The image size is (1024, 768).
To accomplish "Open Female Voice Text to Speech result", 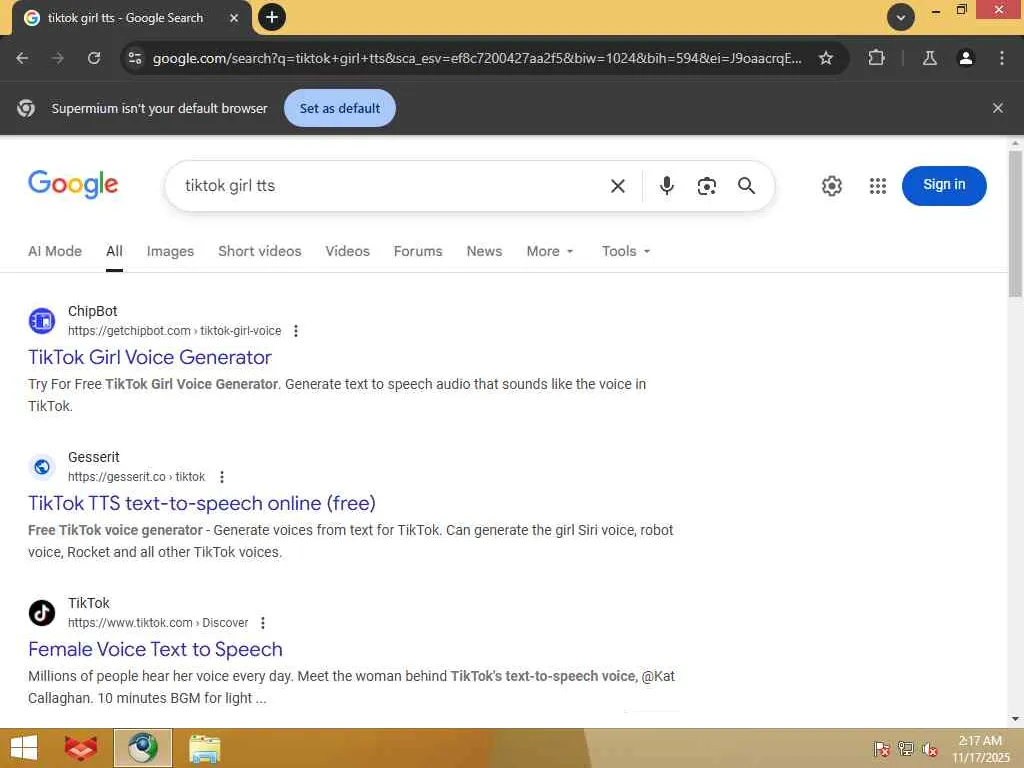I will [x=155, y=649].
